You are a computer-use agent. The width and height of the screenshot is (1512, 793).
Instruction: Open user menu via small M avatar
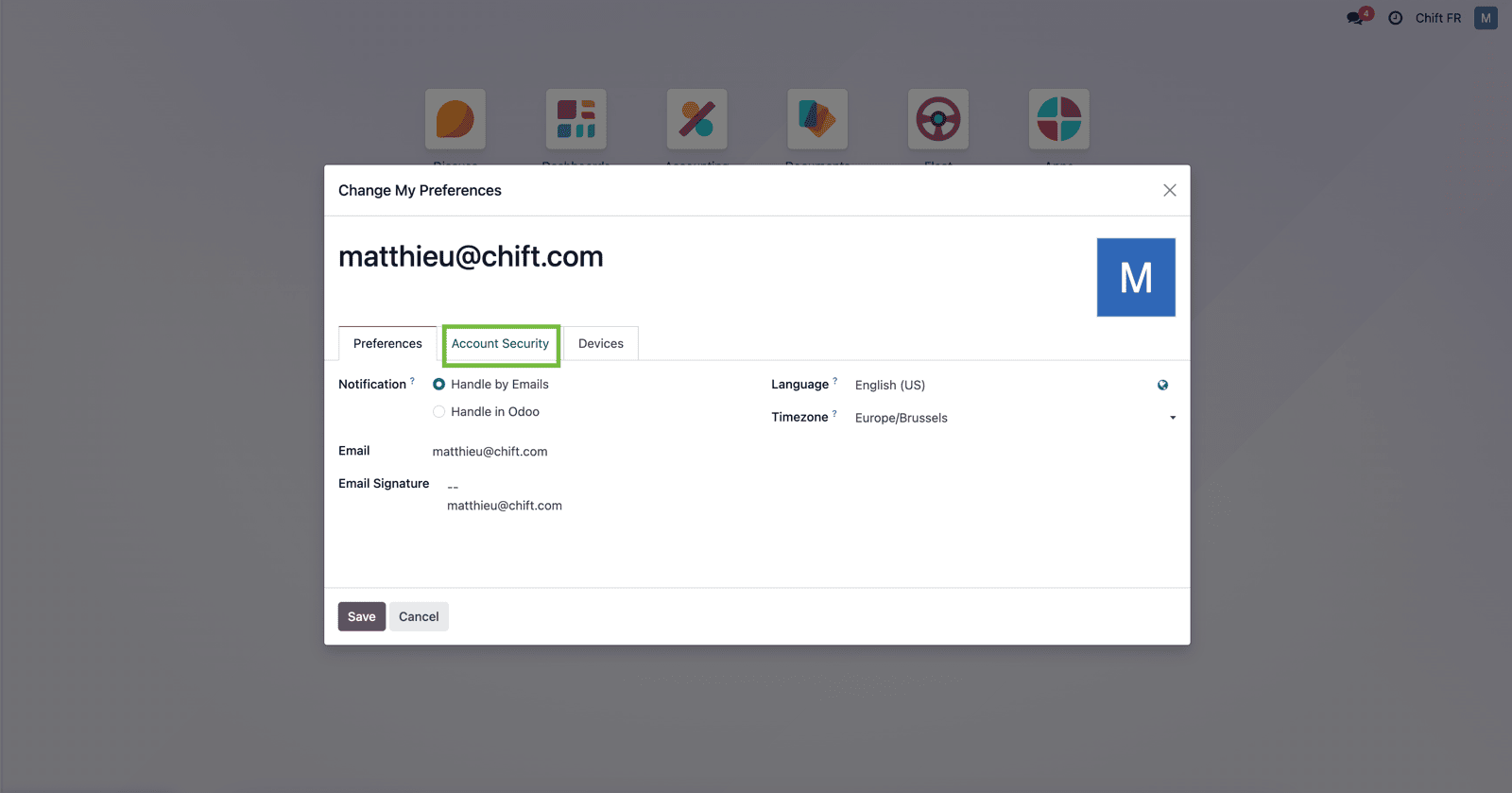1486,18
